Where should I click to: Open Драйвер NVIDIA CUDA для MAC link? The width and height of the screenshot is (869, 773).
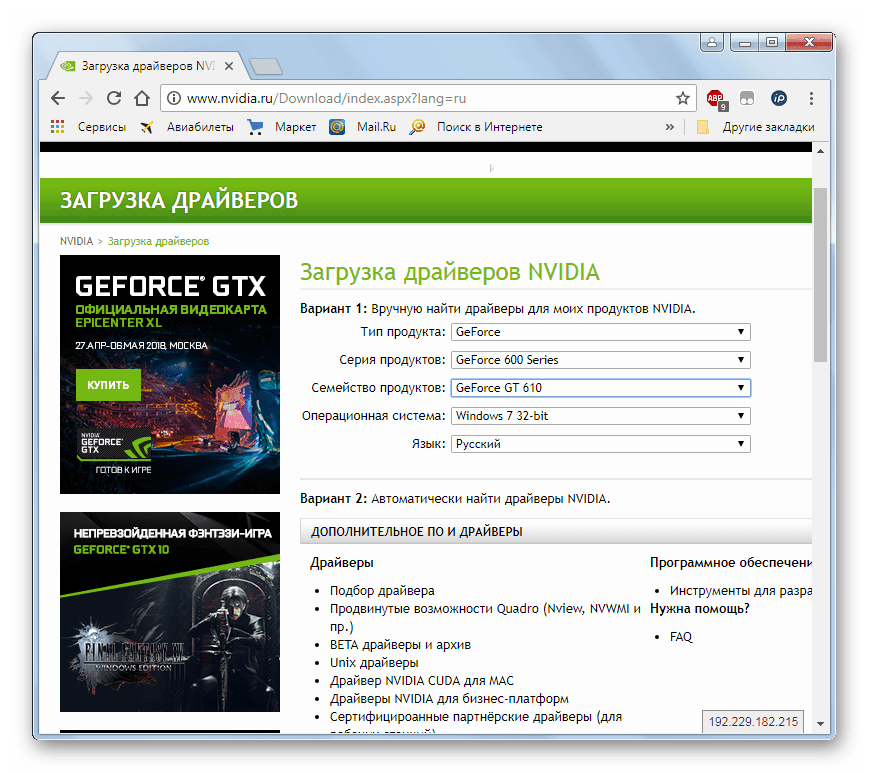click(422, 680)
